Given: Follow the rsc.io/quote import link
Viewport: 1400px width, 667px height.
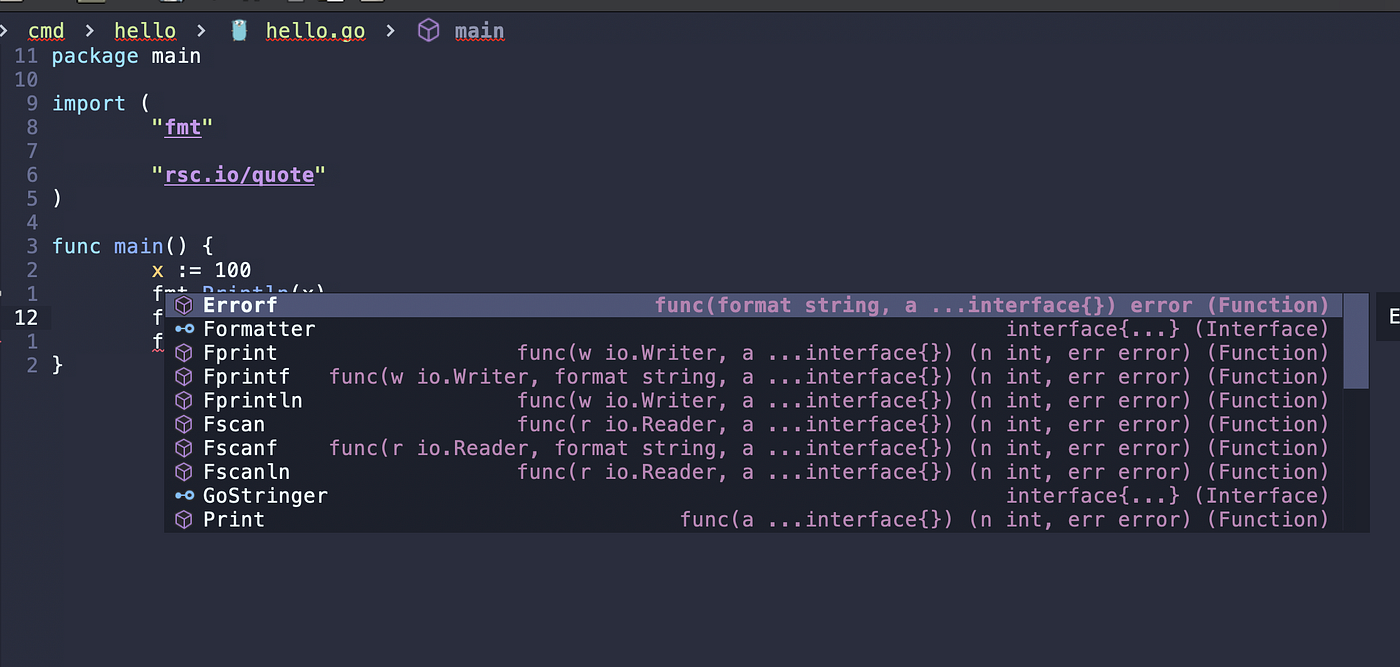Looking at the screenshot, I should click(x=240, y=174).
